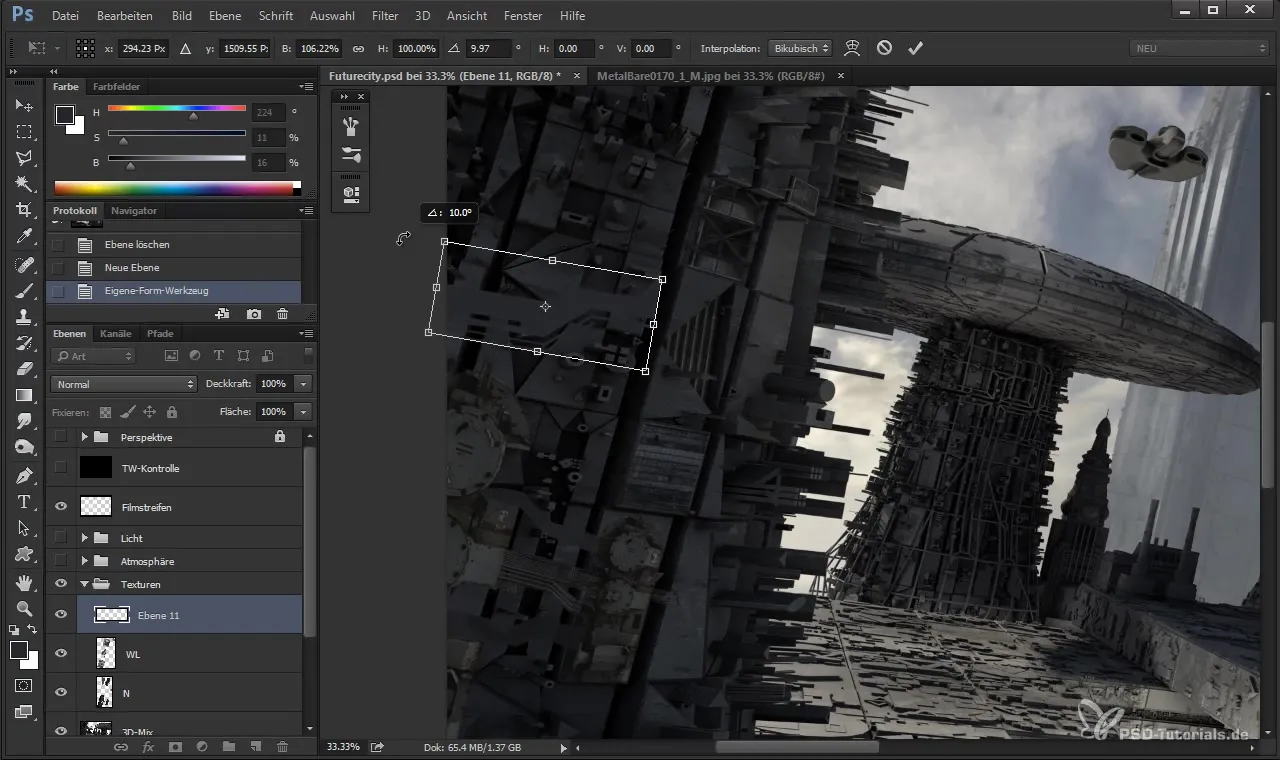
Task: Hide the WL layer
Action: 61,654
